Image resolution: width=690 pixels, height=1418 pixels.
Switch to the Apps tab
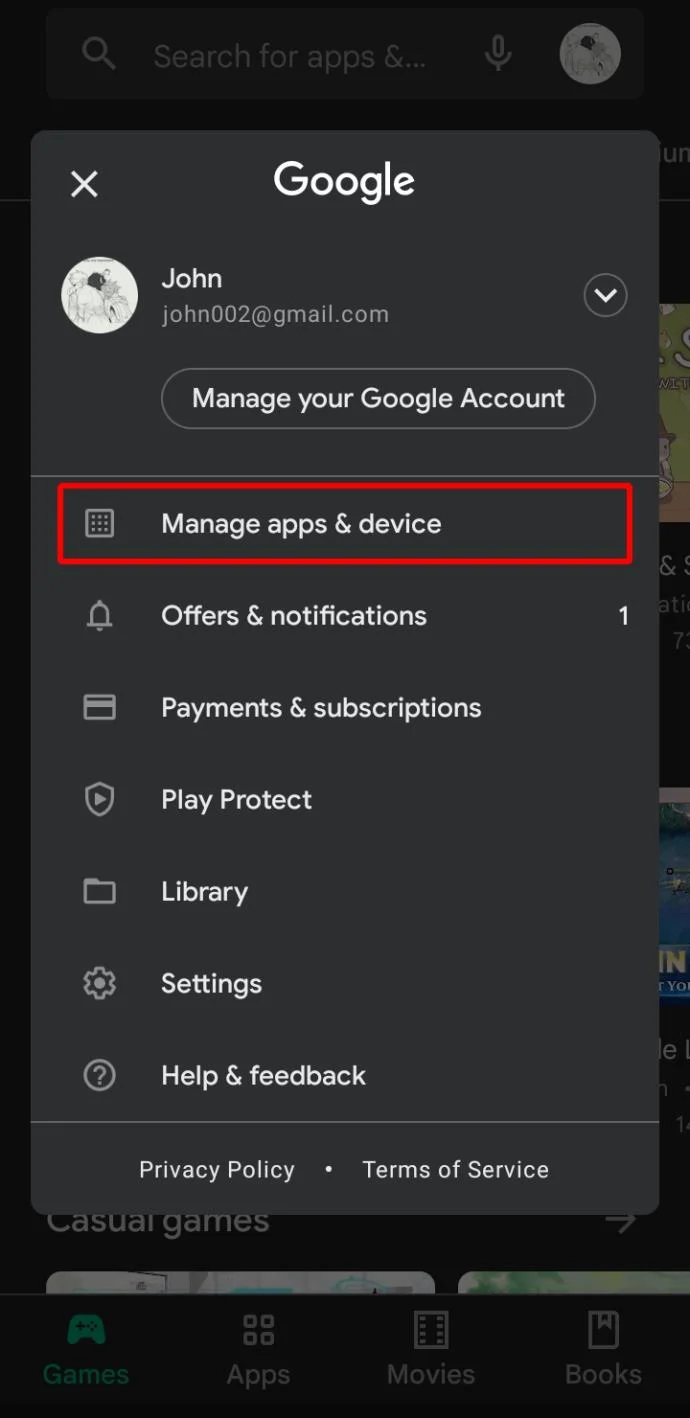coord(258,1351)
